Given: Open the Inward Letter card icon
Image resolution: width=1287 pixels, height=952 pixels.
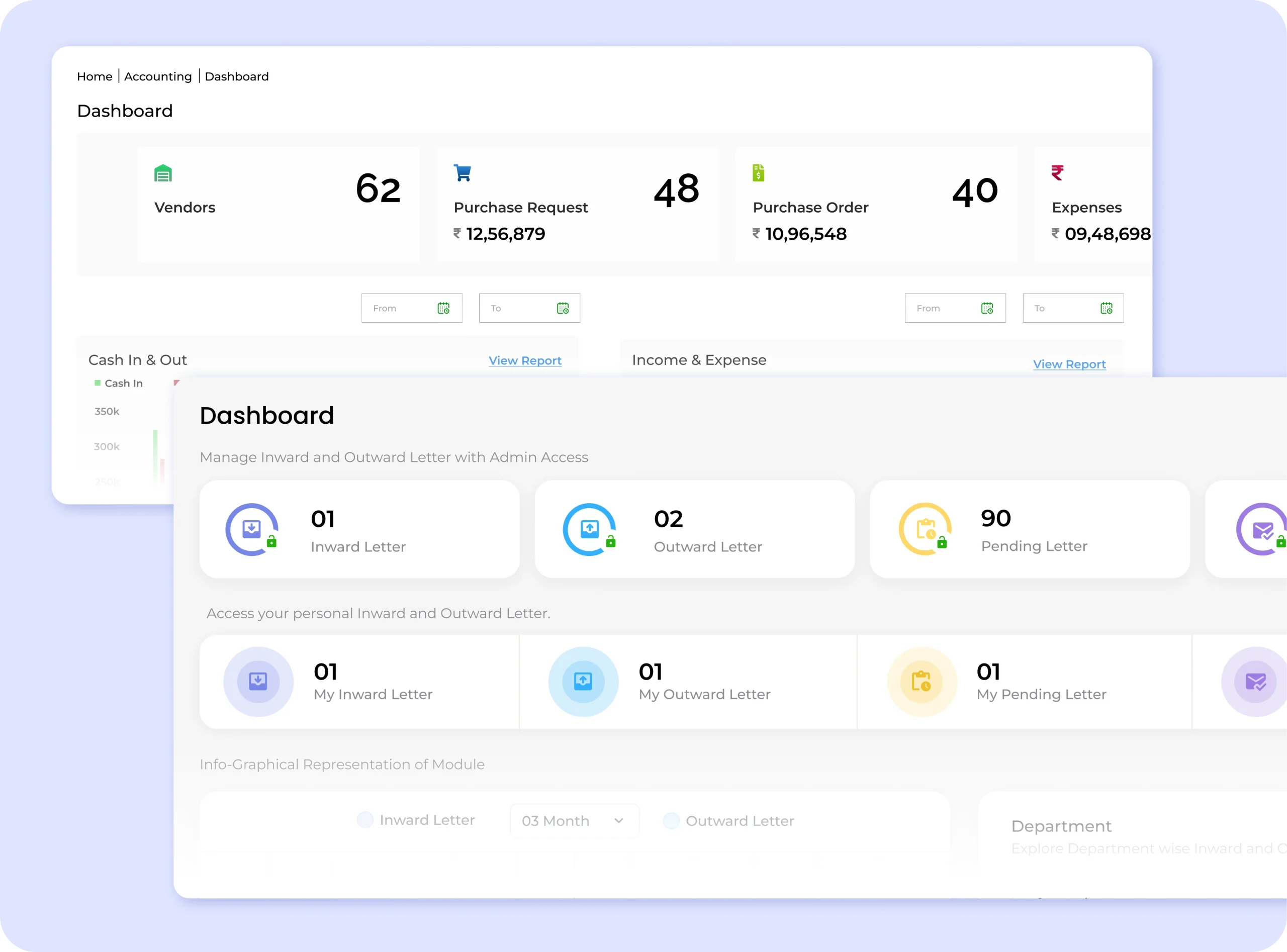Looking at the screenshot, I should point(252,529).
